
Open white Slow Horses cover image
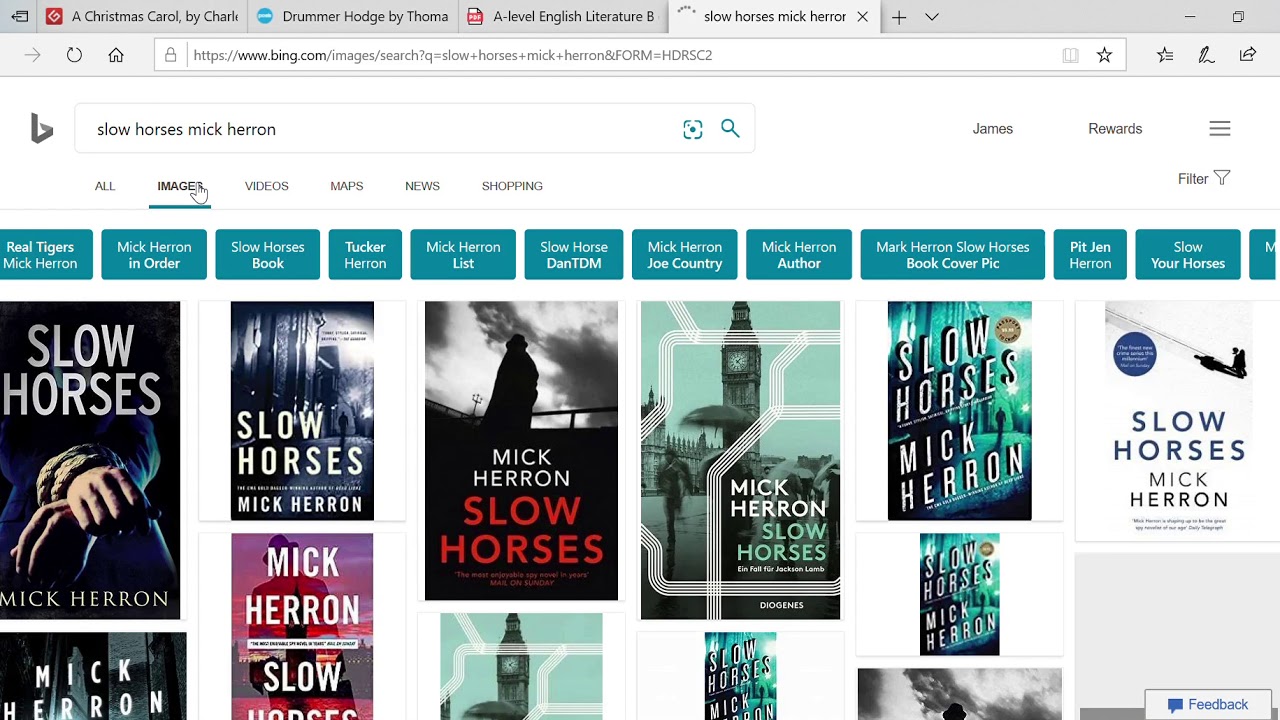(x=1178, y=420)
